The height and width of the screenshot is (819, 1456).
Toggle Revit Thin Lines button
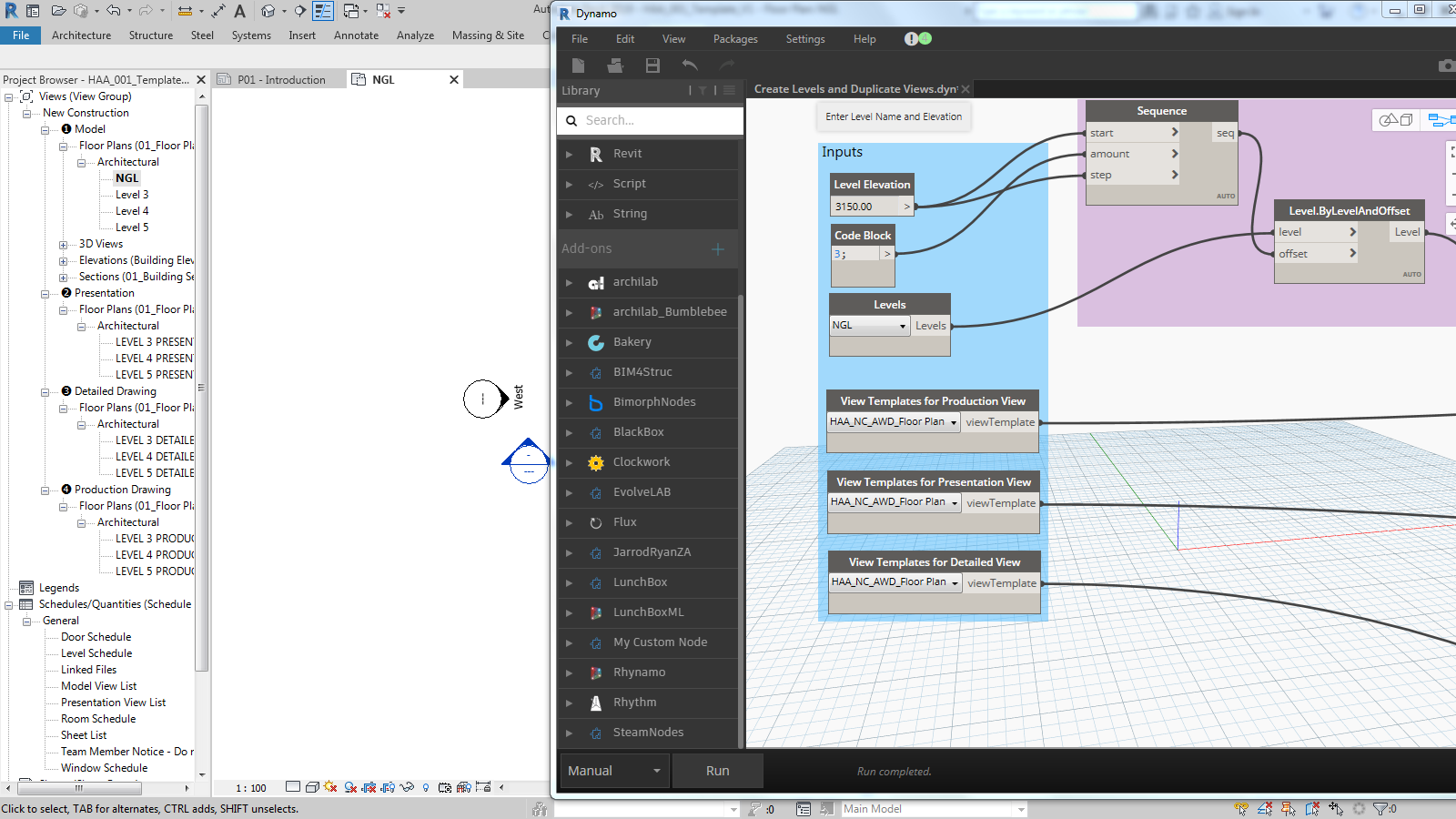323,11
